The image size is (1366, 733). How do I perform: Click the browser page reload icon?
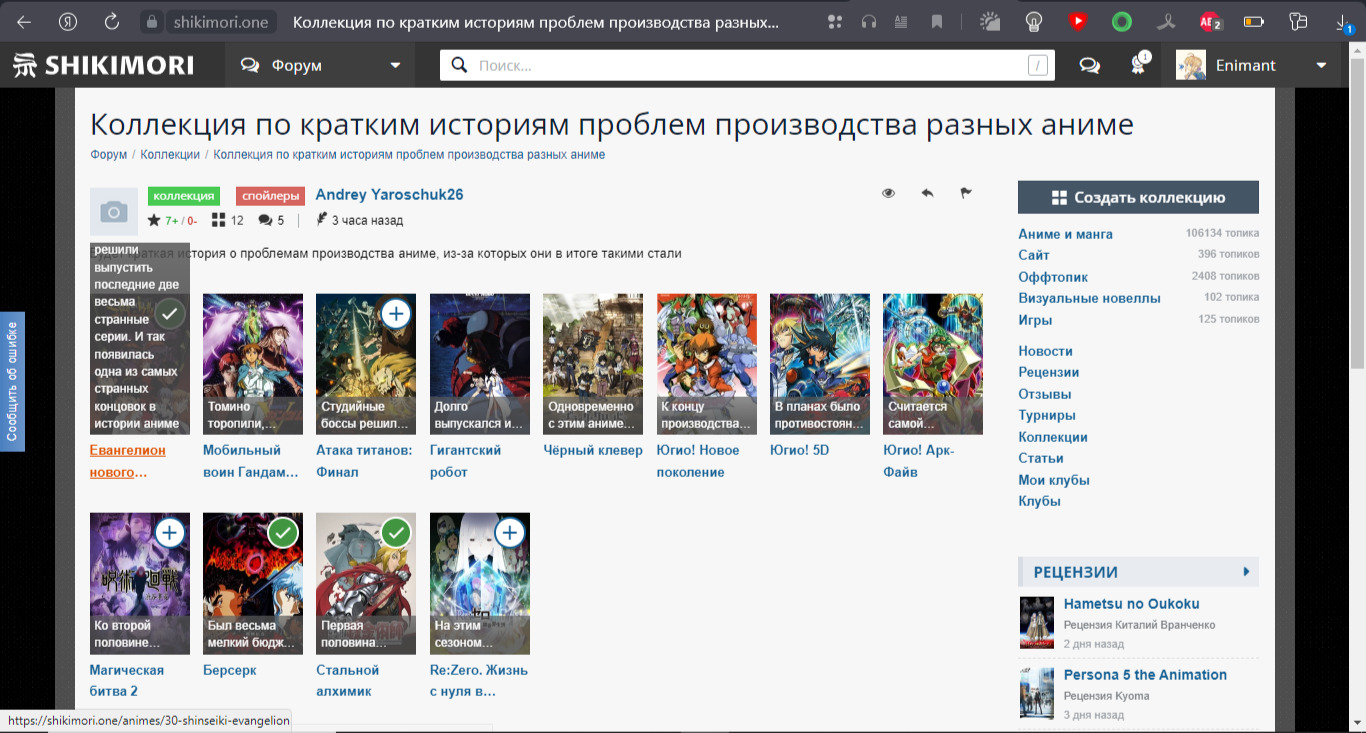coord(112,21)
